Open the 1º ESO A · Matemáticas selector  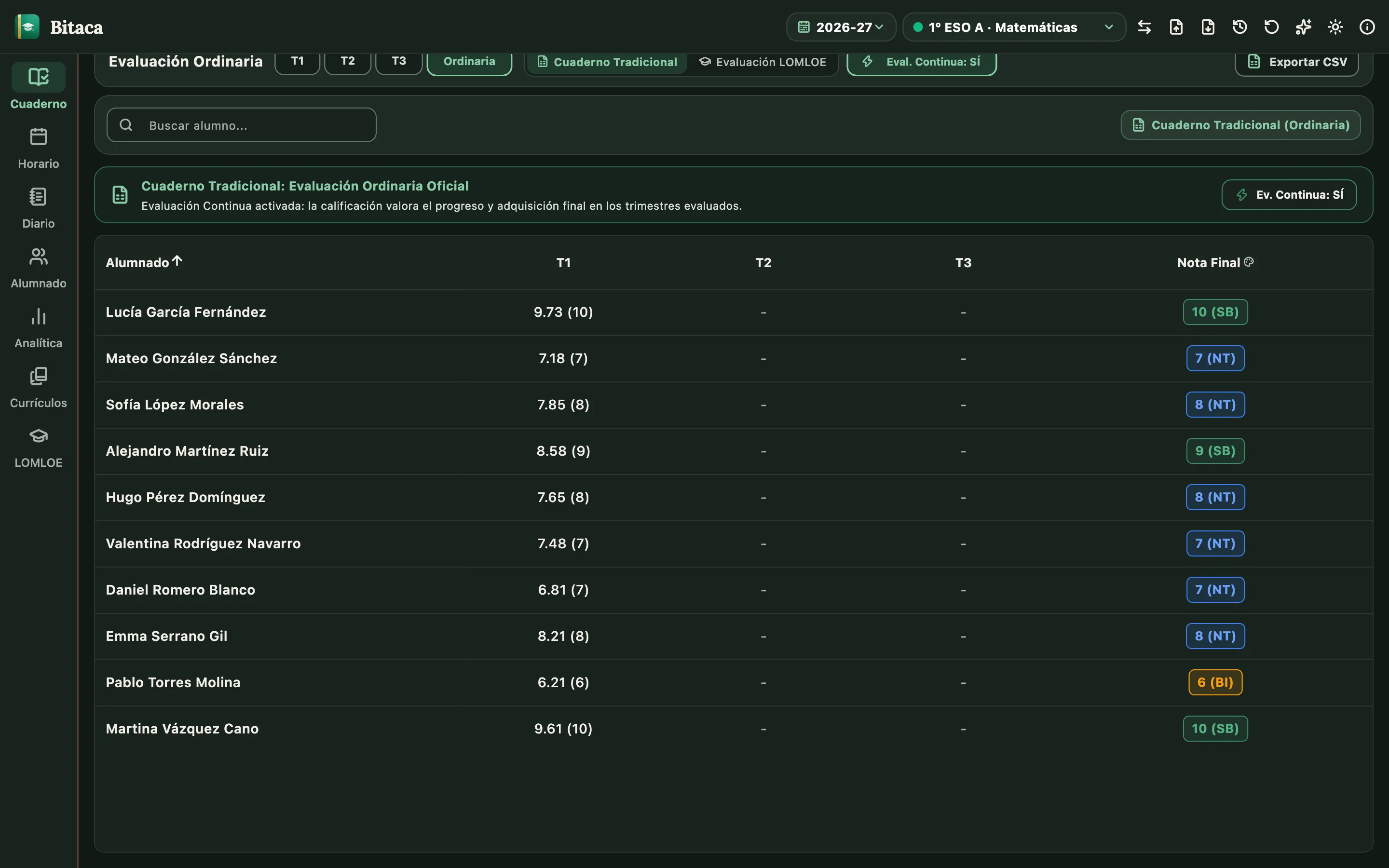pyautogui.click(x=1014, y=27)
